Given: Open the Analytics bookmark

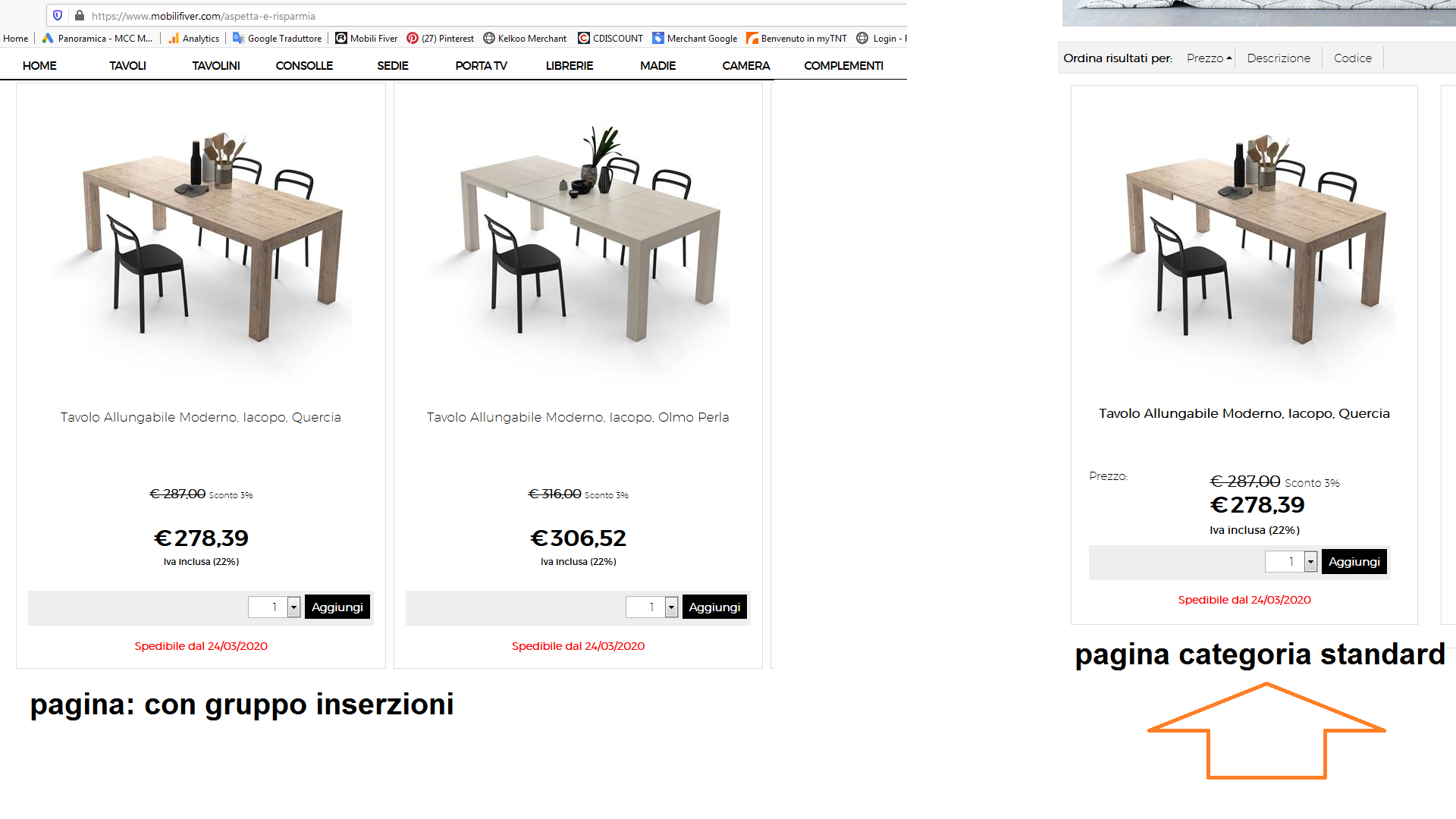Looking at the screenshot, I should click(x=193, y=39).
